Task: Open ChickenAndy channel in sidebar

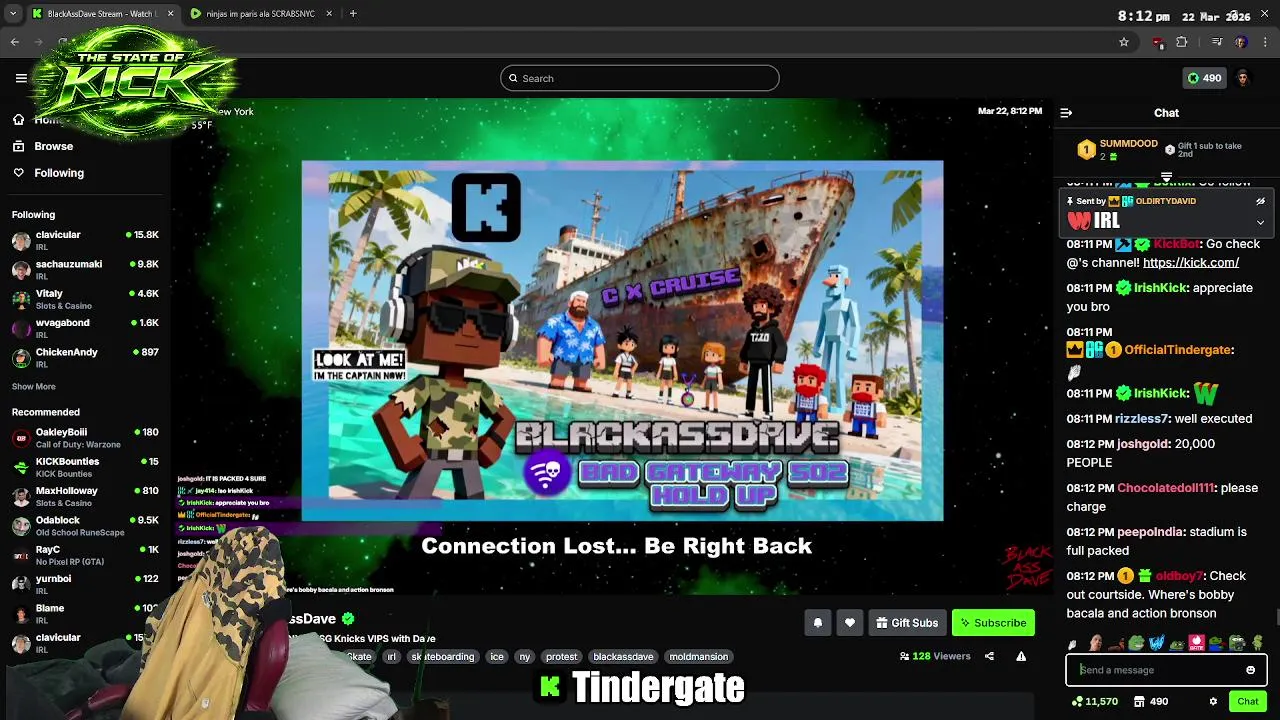Action: pyautogui.click(x=85, y=358)
